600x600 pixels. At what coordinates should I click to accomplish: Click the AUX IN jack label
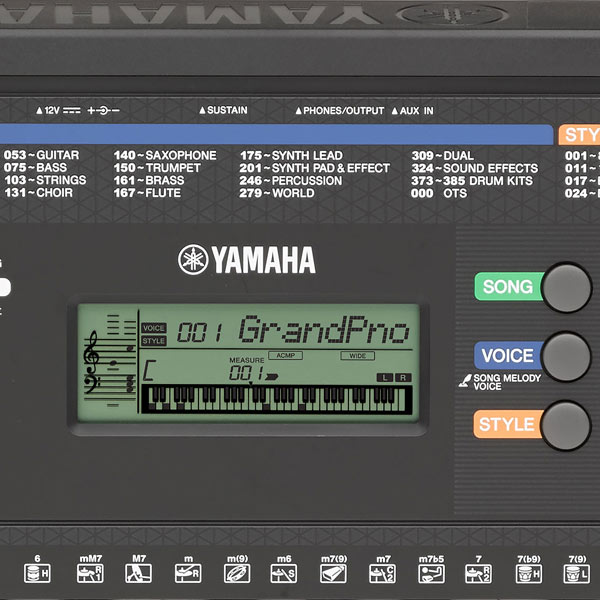(412, 111)
